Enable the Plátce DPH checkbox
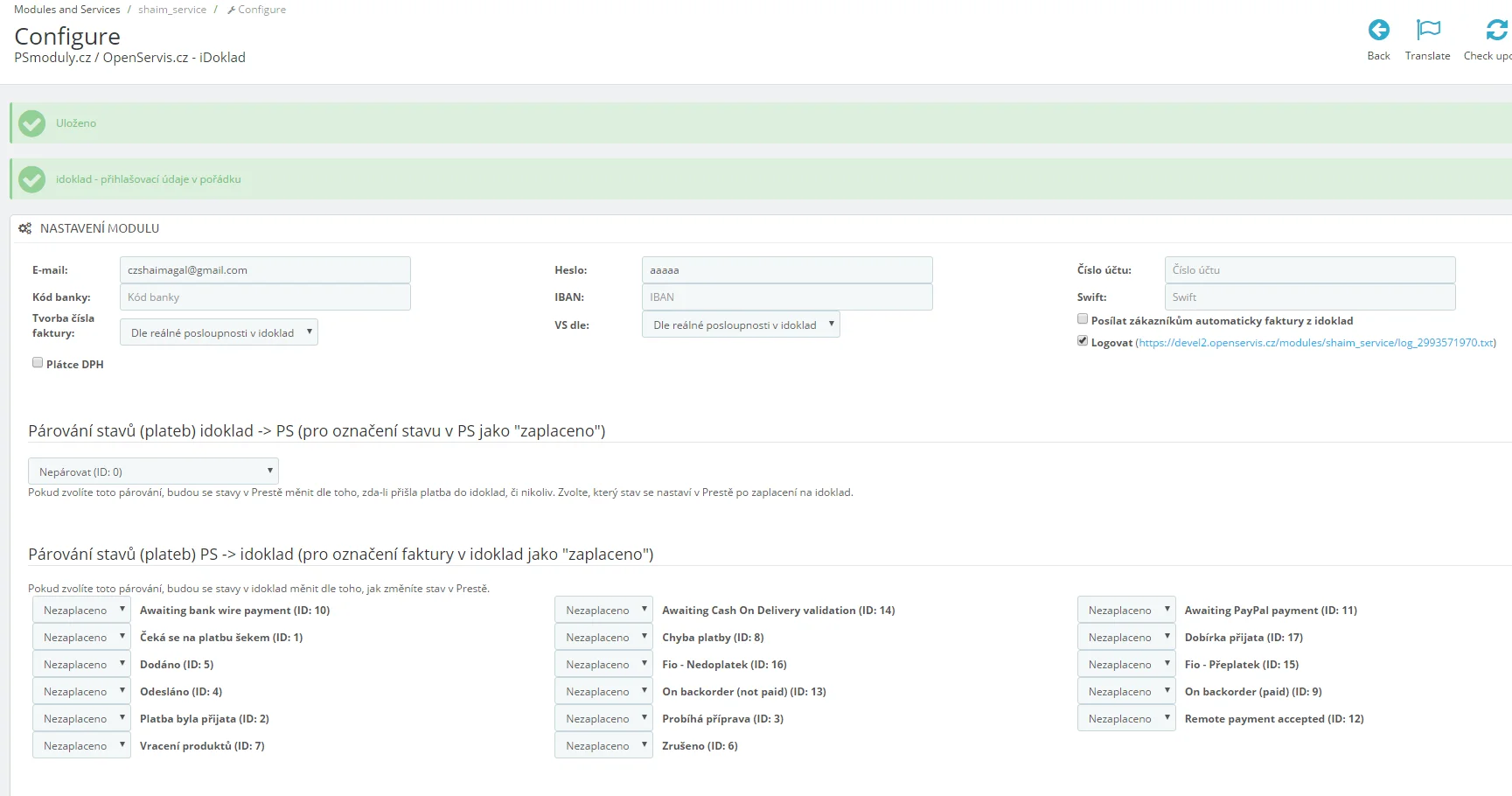The height and width of the screenshot is (796, 1512). click(x=38, y=363)
